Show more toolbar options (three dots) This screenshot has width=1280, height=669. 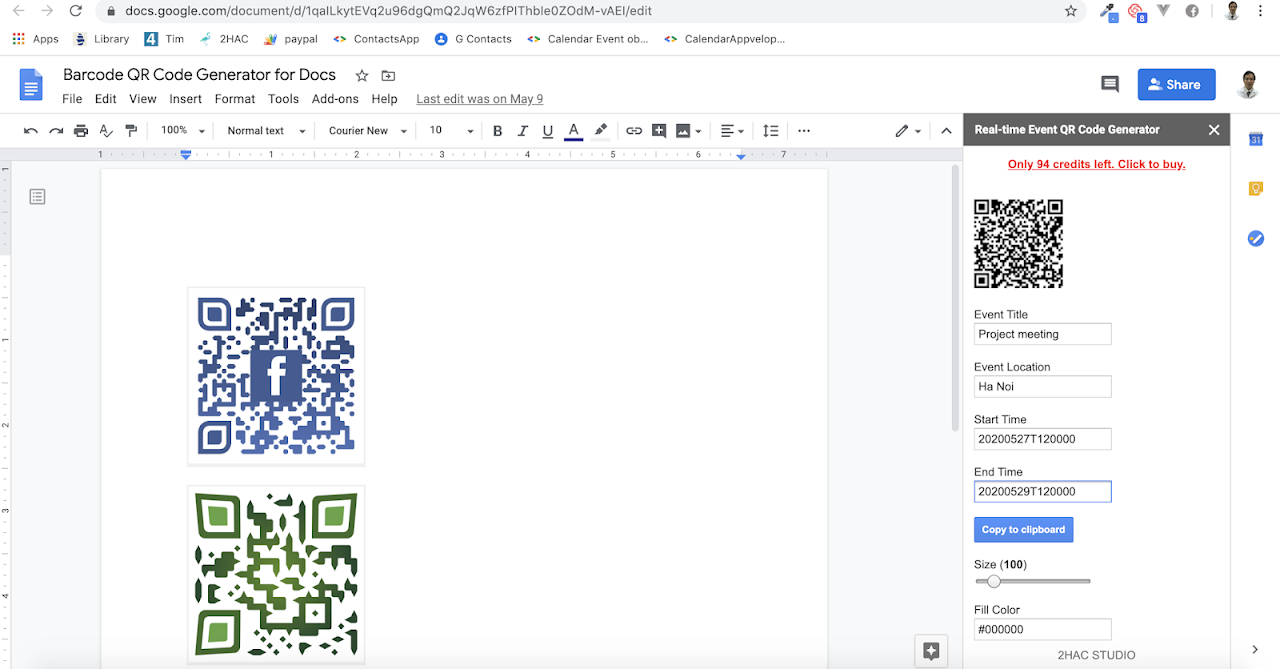click(x=804, y=131)
